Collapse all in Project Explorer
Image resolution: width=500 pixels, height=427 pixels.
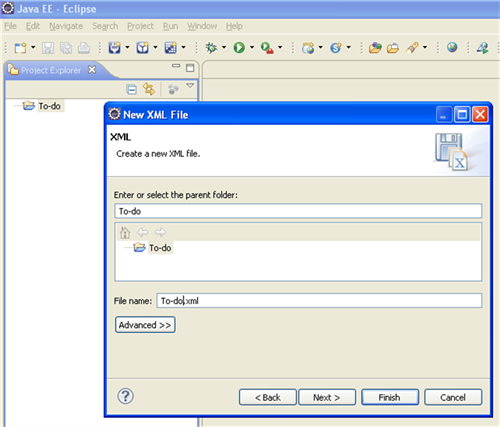pos(132,90)
